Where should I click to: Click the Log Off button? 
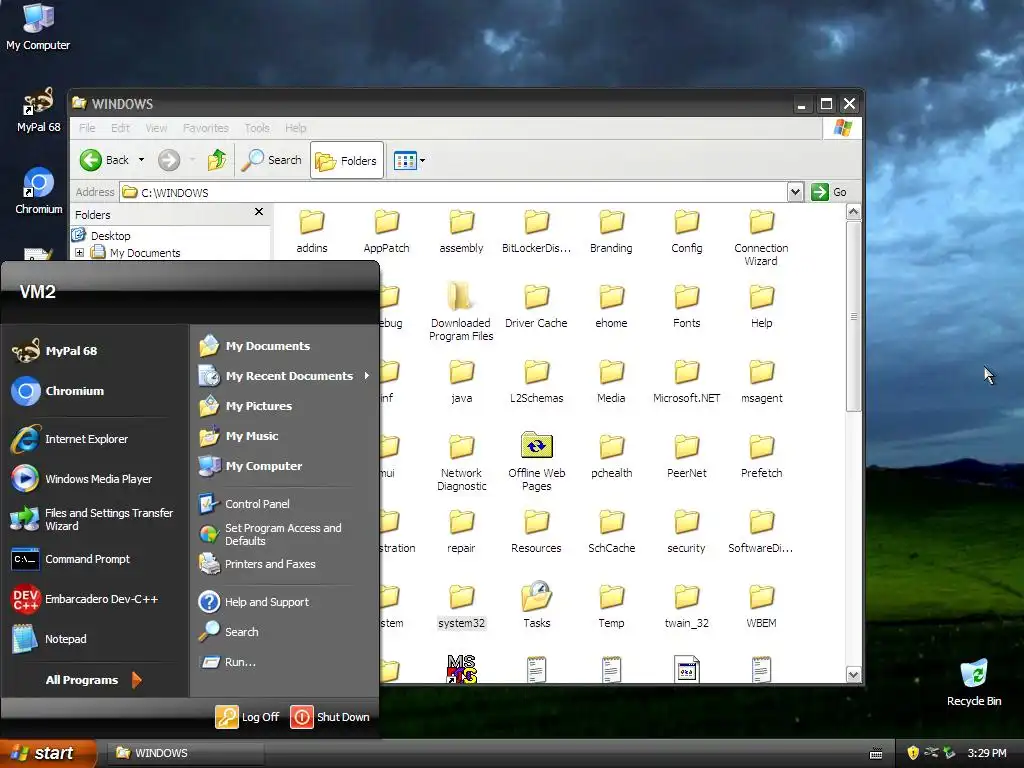248,716
